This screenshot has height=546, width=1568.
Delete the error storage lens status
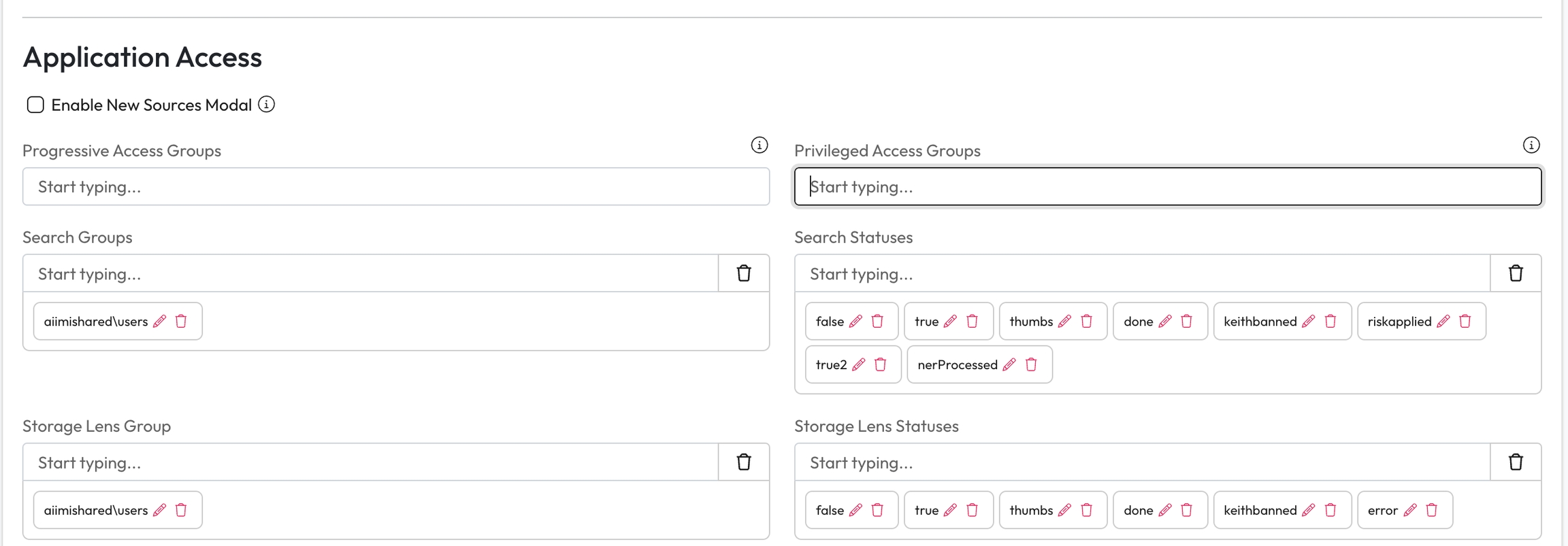tap(1432, 510)
